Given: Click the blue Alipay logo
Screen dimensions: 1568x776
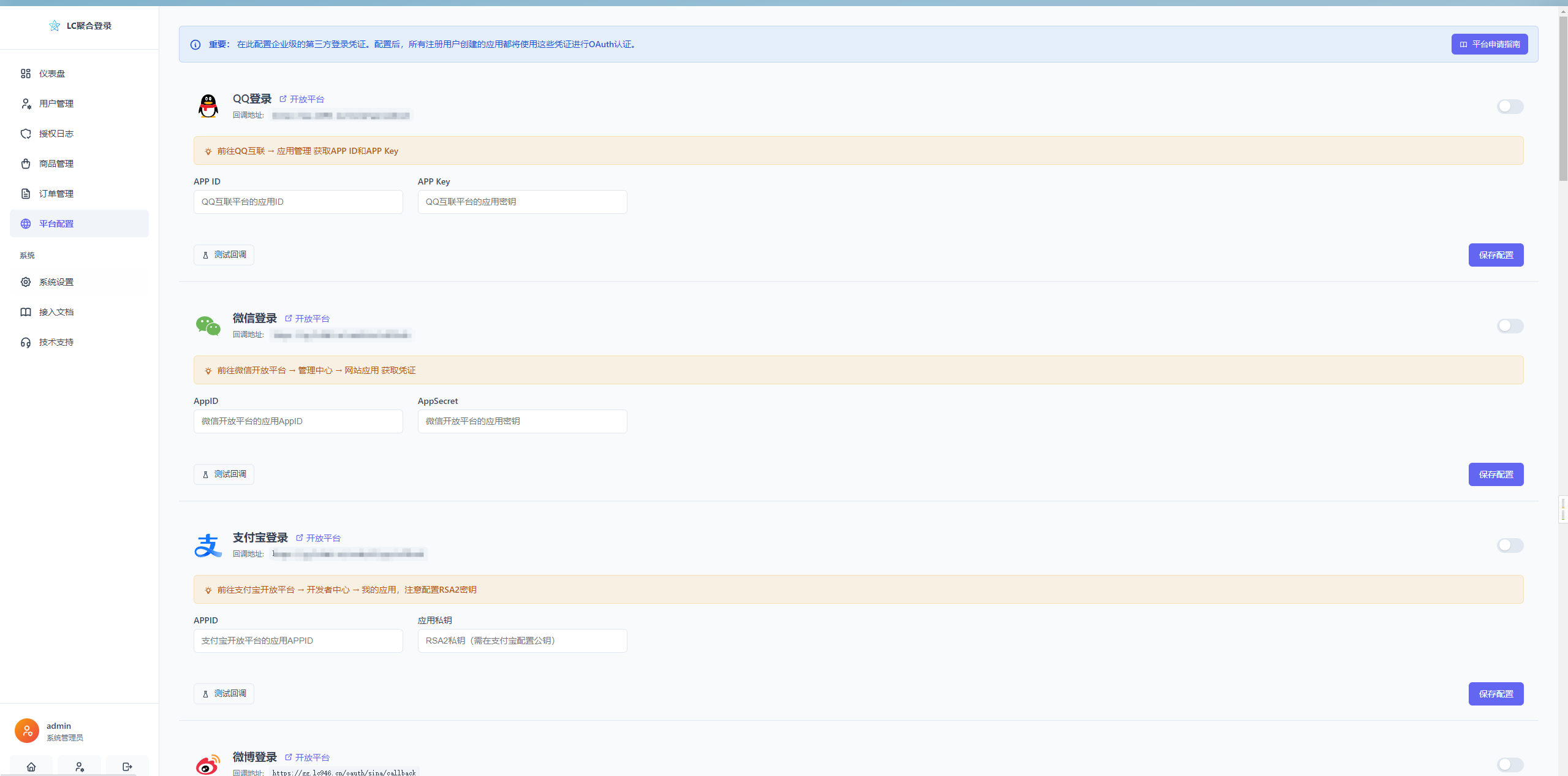Looking at the screenshot, I should (x=208, y=545).
